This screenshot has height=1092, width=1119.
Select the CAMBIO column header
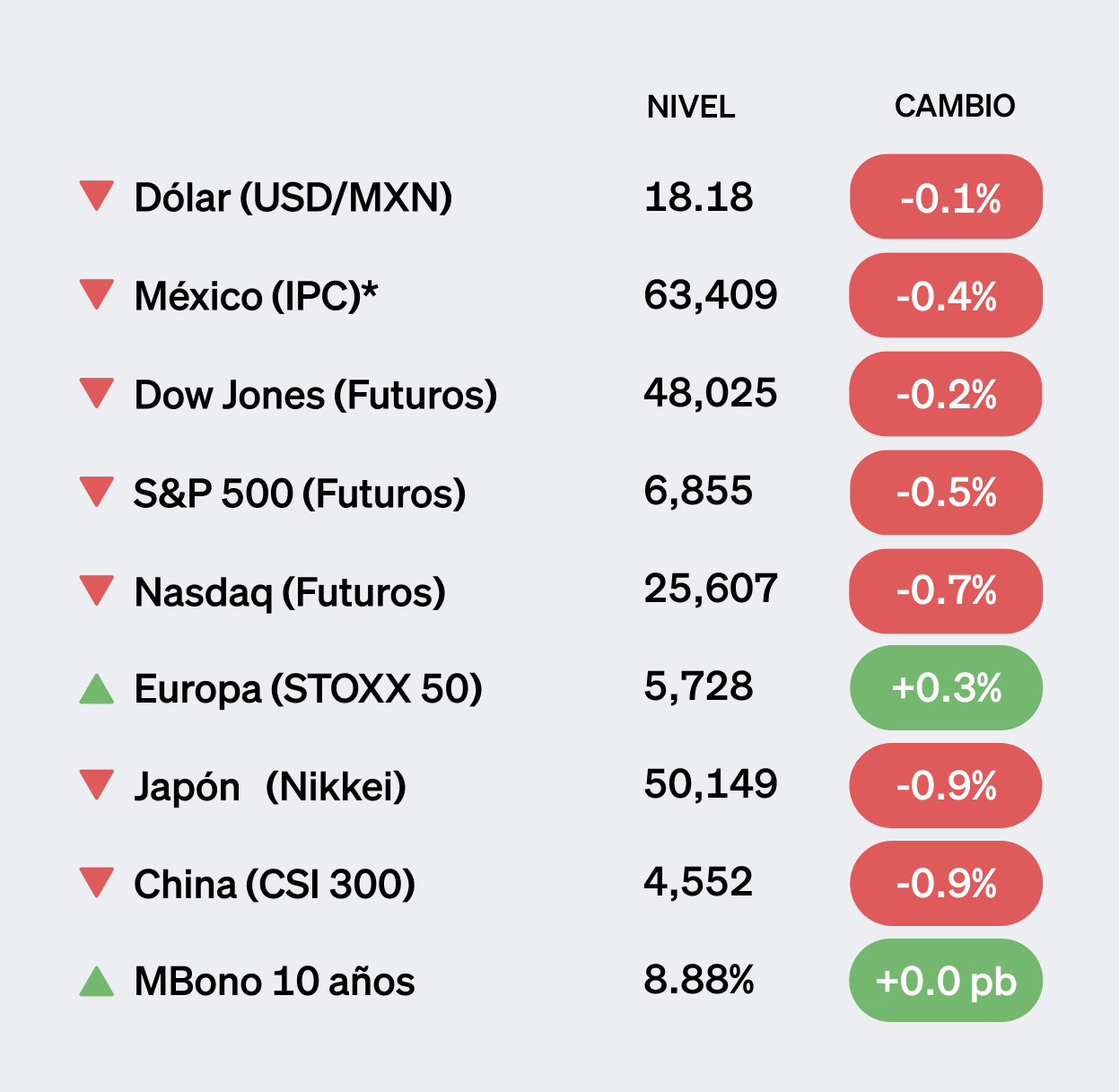(x=954, y=107)
